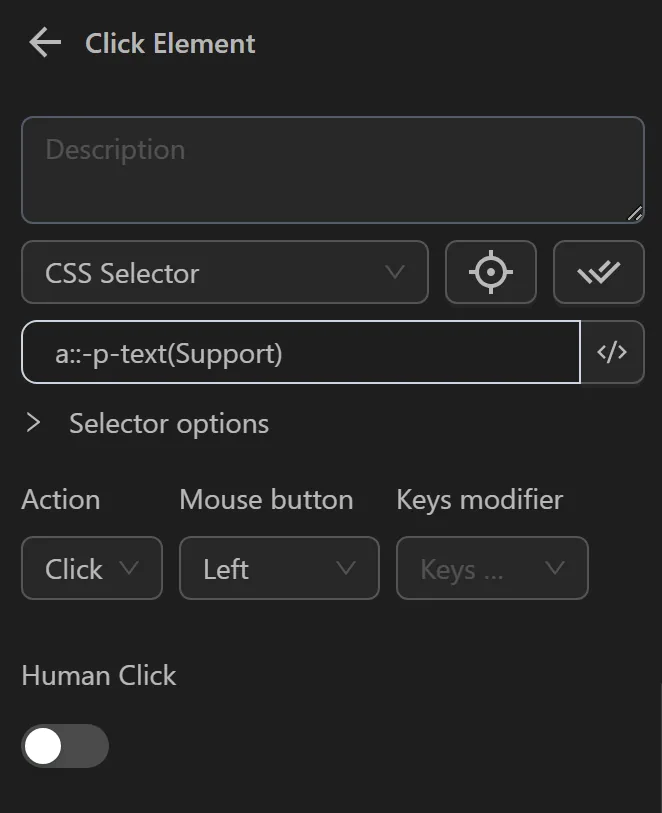
Task: Open the CSS Selector type dropdown
Action: (x=224, y=272)
